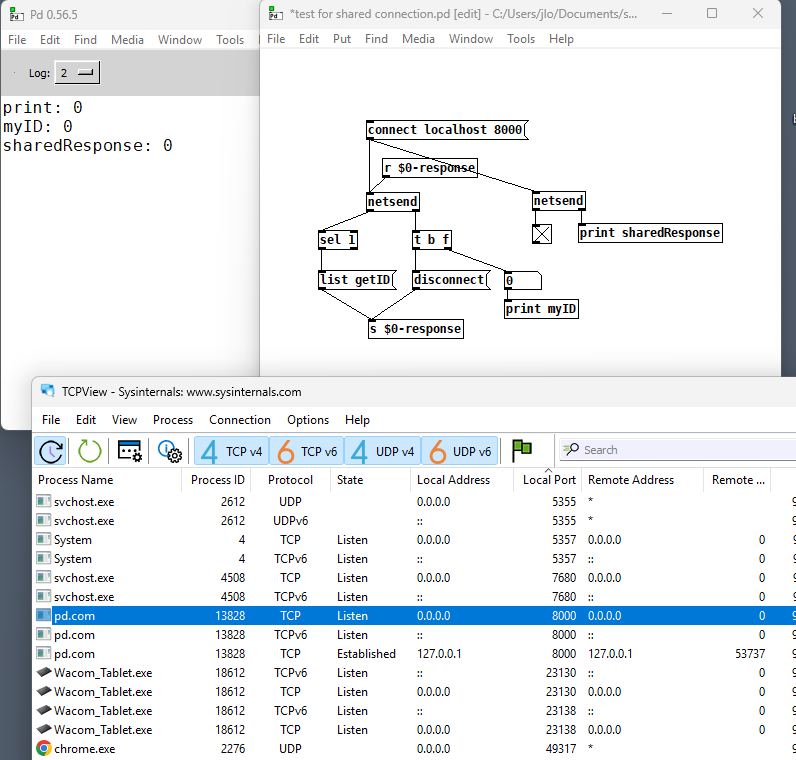Click the number message box containing 0
796x760 pixels.
point(523,280)
